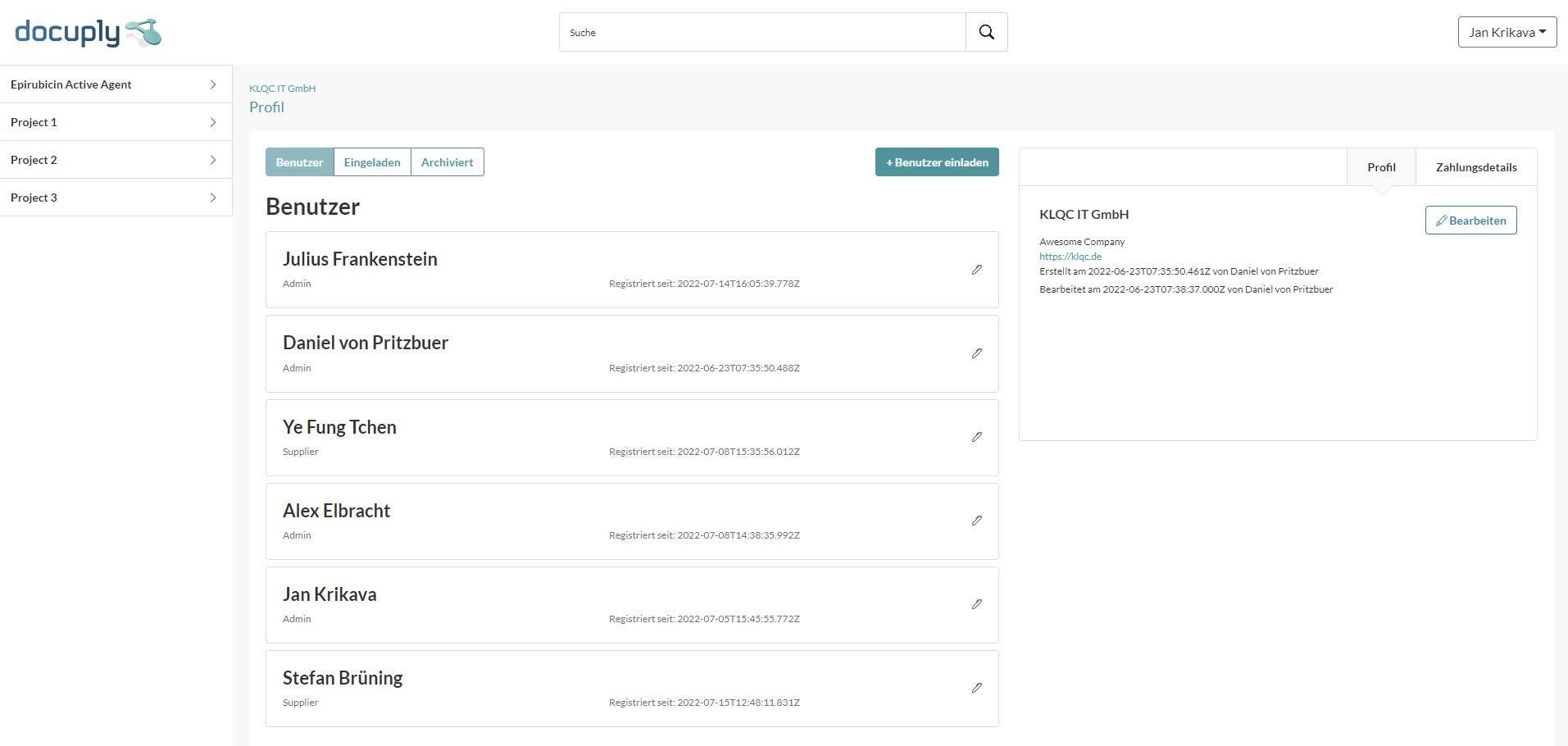1568x746 pixels.
Task: Open the Zahlungsdetails tab
Action: coord(1475,167)
